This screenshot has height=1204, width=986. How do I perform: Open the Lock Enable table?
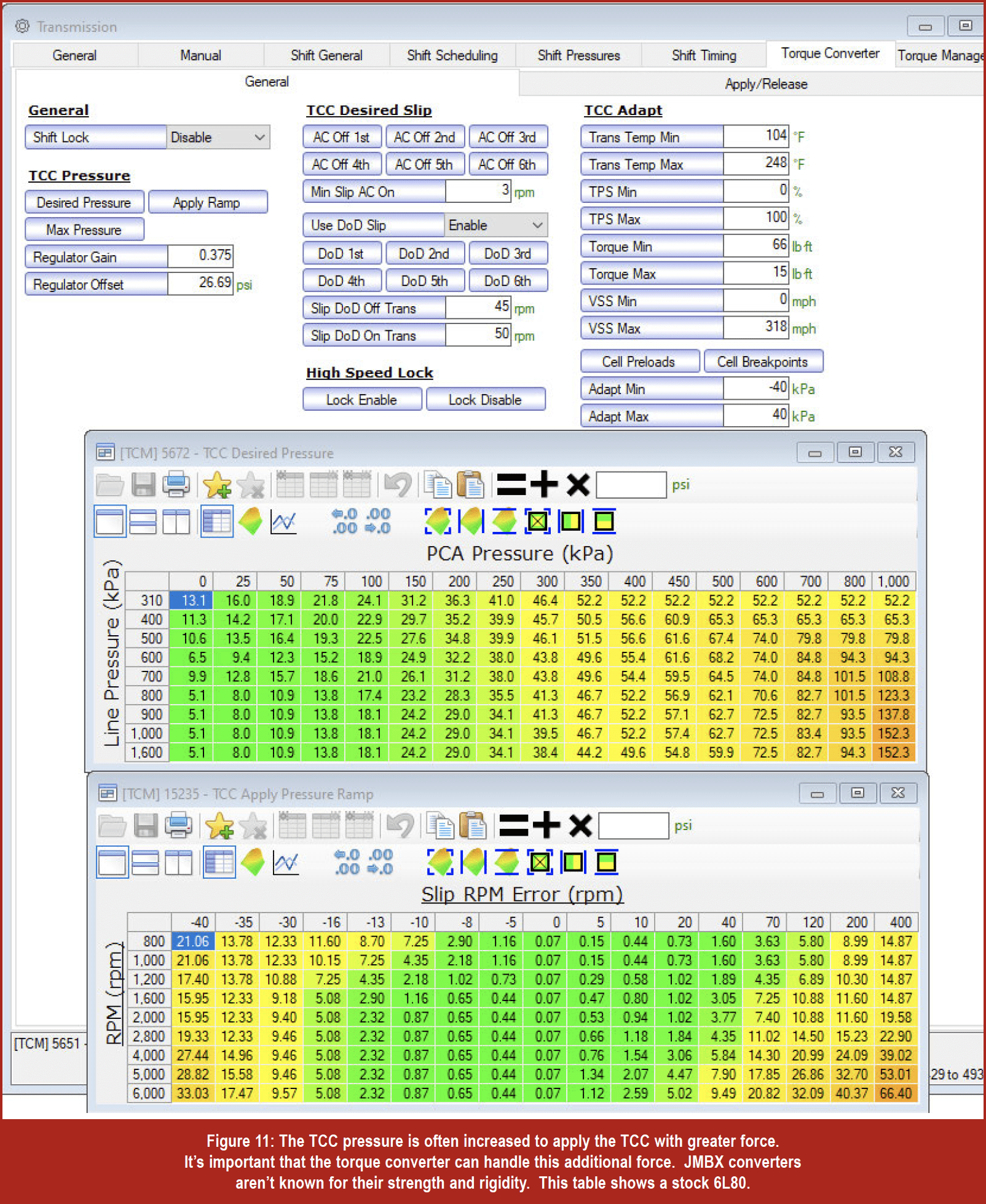coord(361,400)
